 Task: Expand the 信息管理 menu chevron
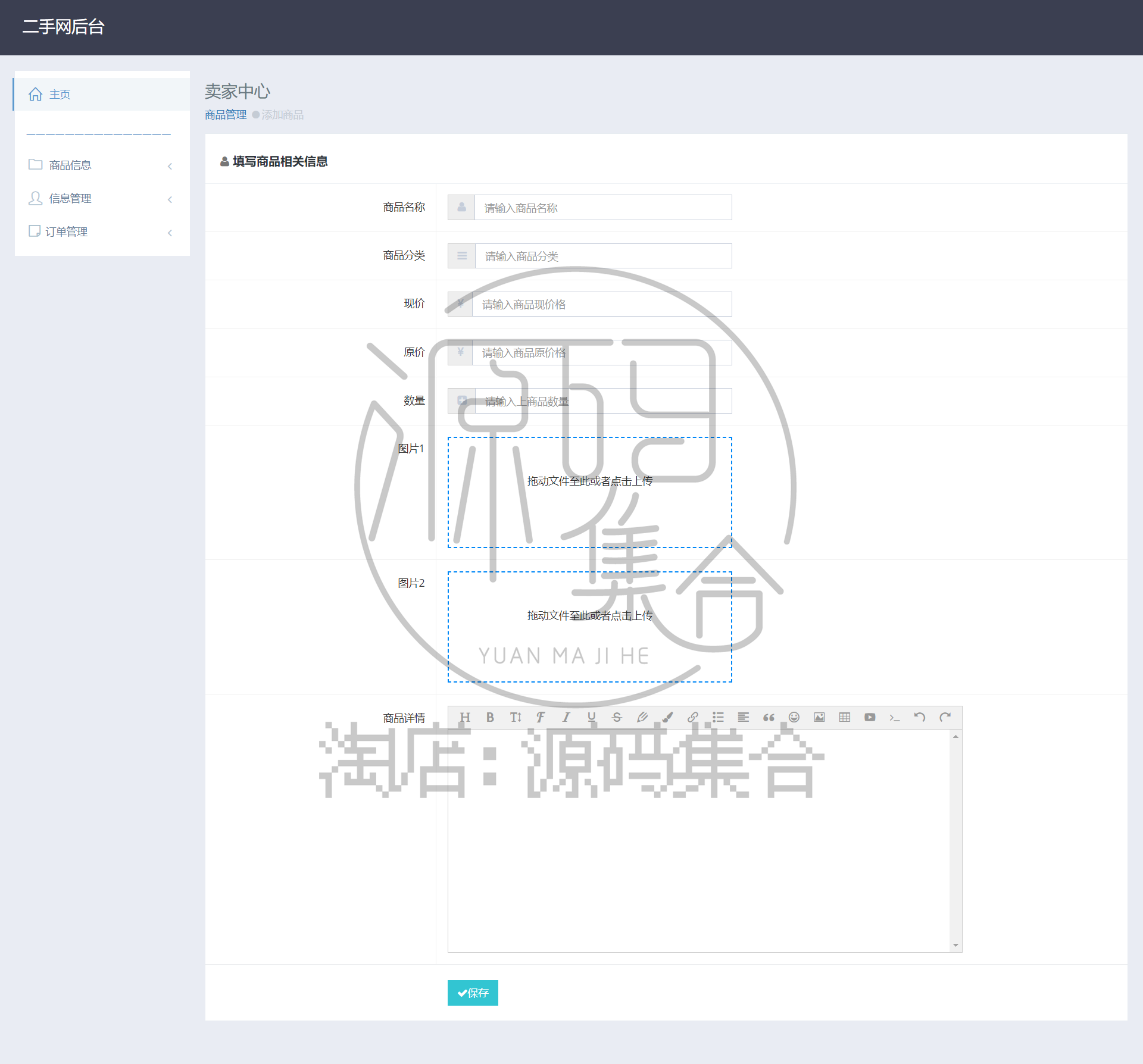pyautogui.click(x=170, y=199)
